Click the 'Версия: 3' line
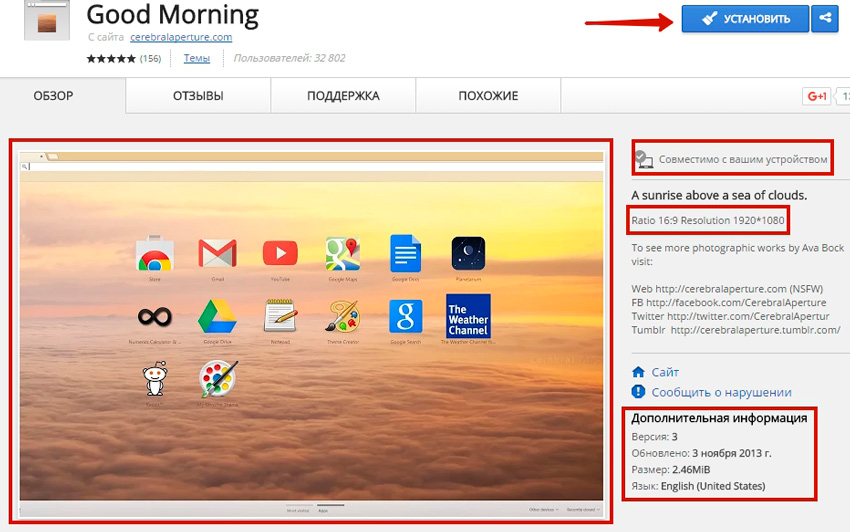 click(654, 437)
